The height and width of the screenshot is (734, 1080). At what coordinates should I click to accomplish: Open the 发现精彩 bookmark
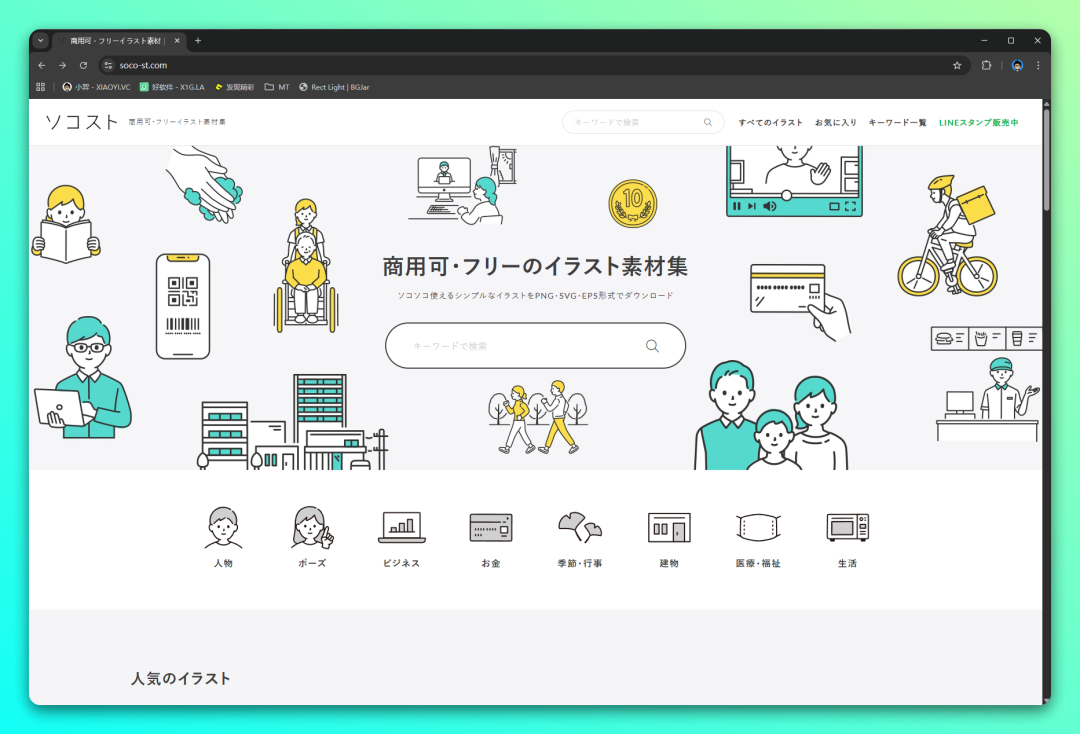tap(235, 87)
